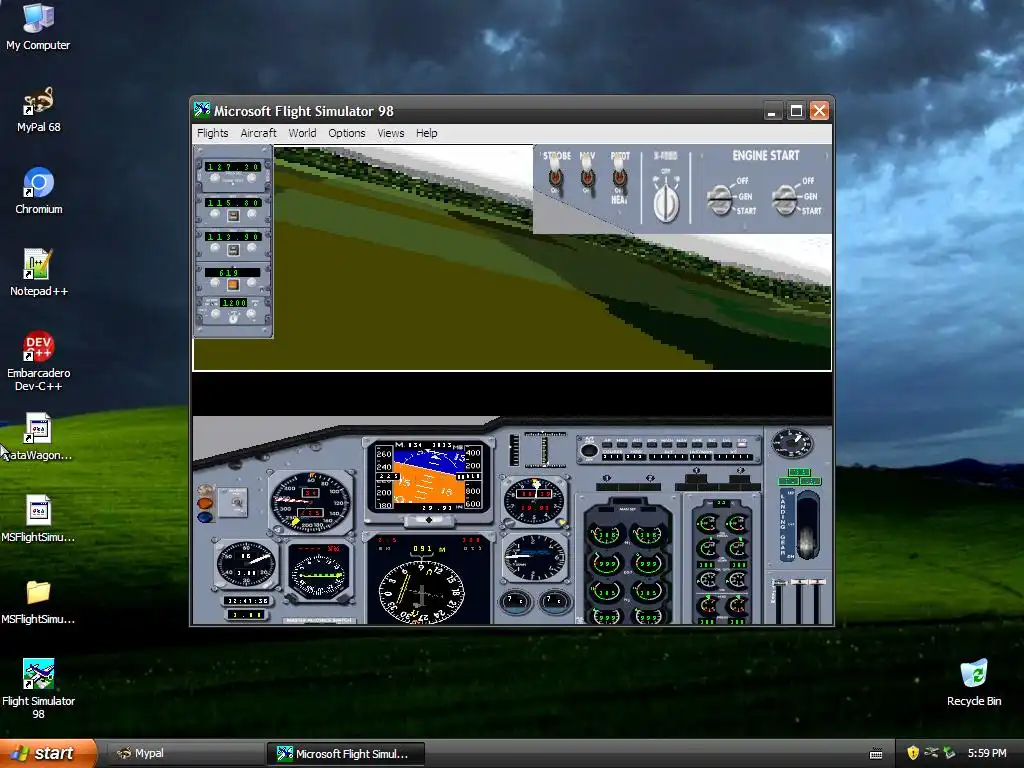This screenshot has height=768, width=1024.
Task: Click the horizontal situation indicator compass
Action: pos(422,591)
